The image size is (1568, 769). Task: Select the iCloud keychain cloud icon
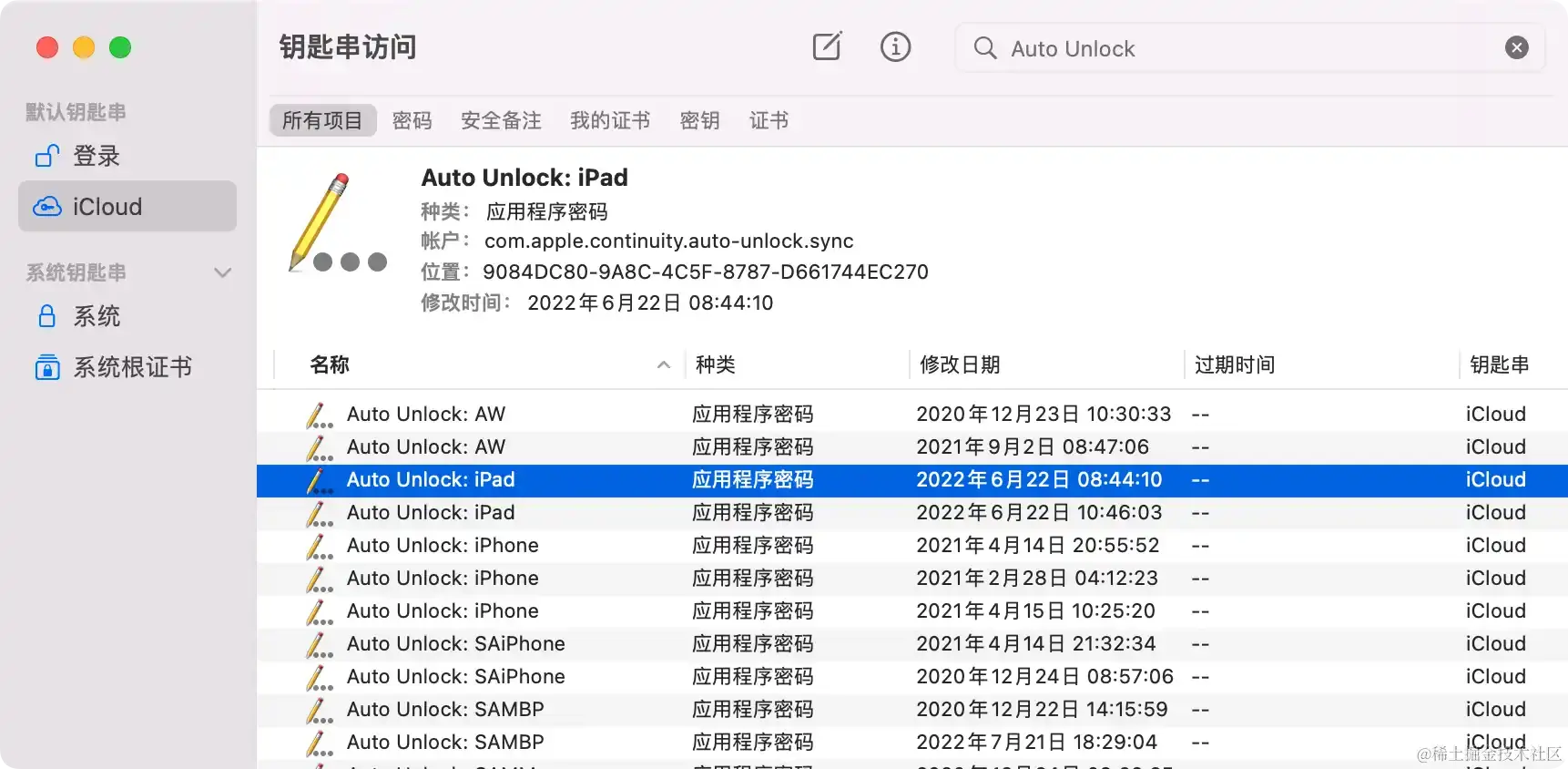click(47, 206)
